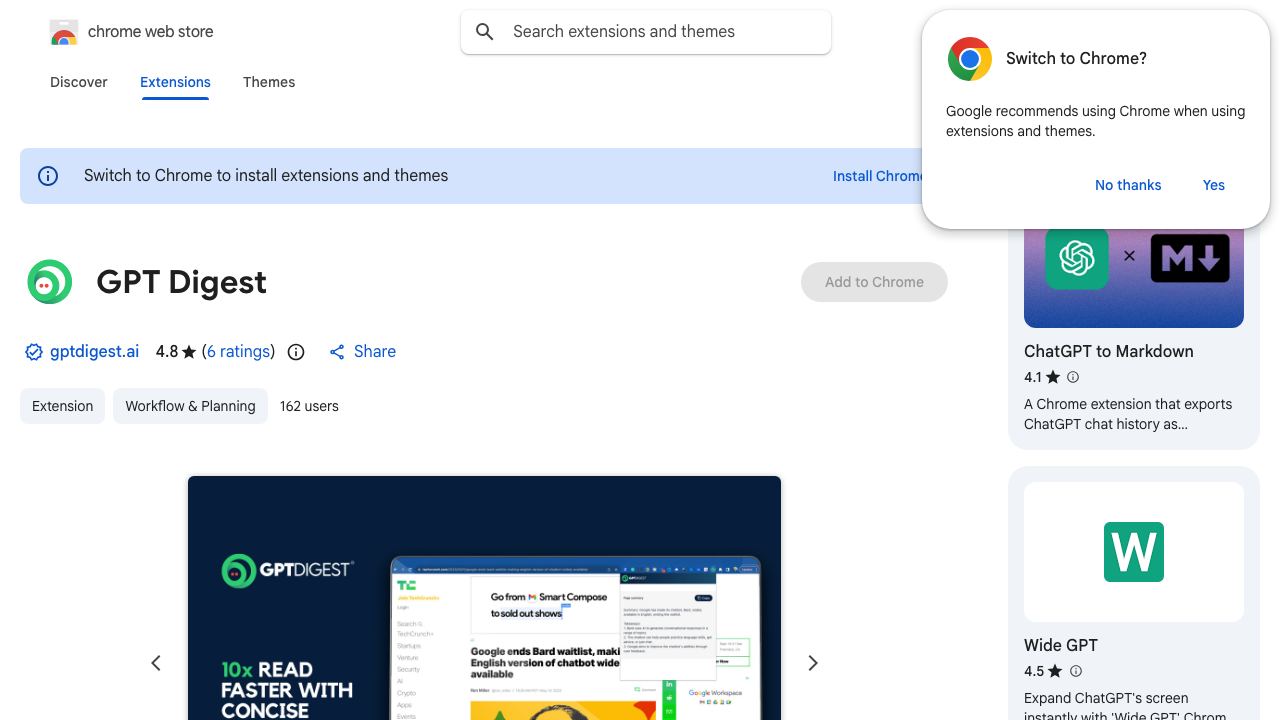This screenshot has height=720, width=1280.
Task: Select the Extensions tab
Action: click(175, 82)
